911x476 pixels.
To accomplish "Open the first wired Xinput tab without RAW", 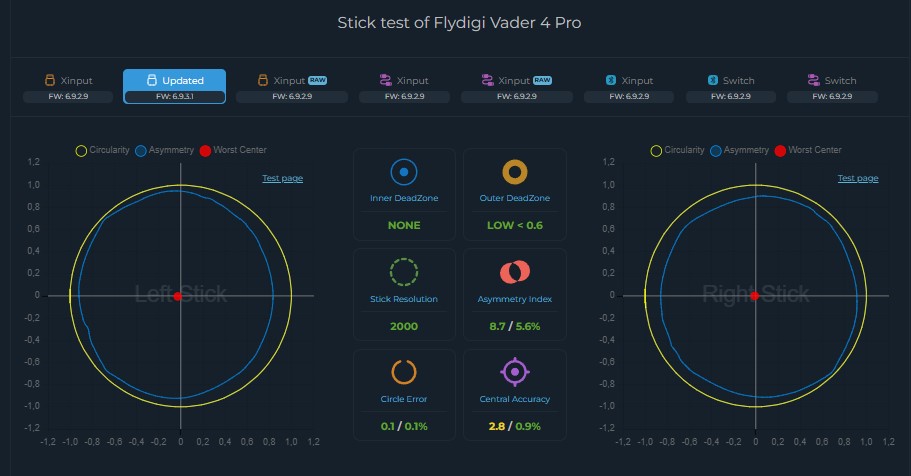I will click(69, 87).
